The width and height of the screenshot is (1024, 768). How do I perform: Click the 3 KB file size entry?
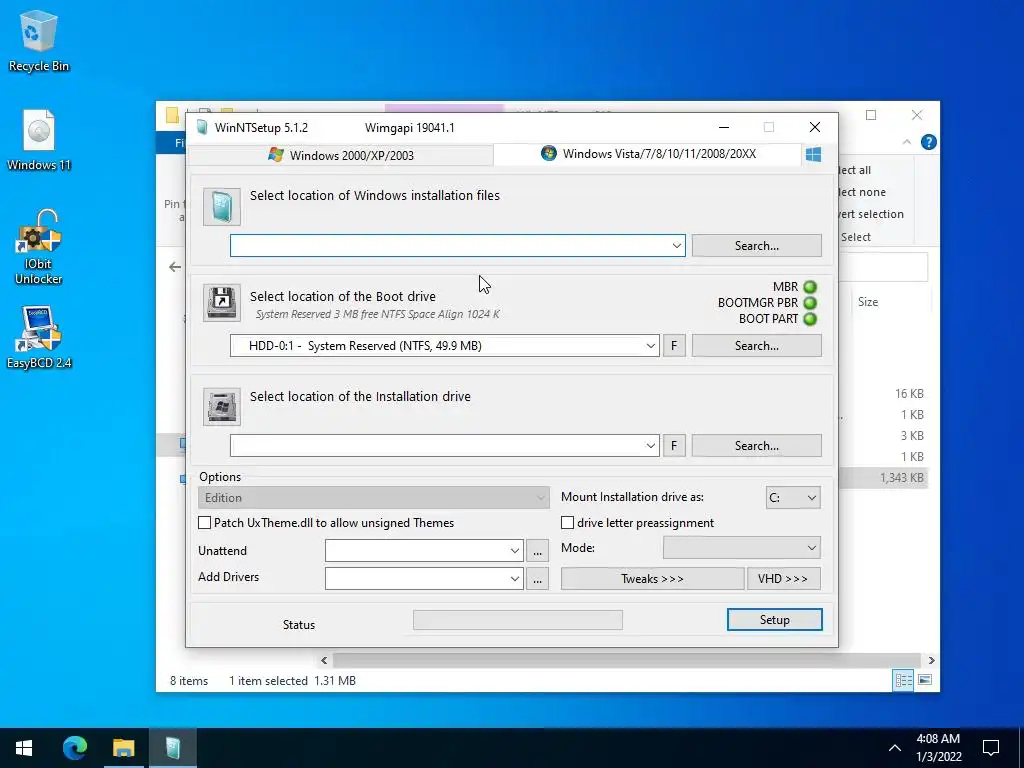tap(912, 436)
